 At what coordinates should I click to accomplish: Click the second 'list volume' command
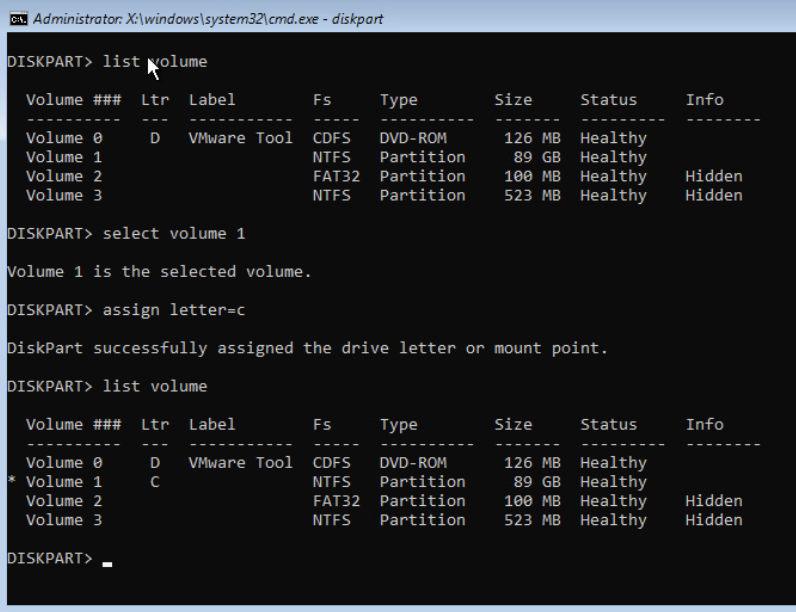155,386
